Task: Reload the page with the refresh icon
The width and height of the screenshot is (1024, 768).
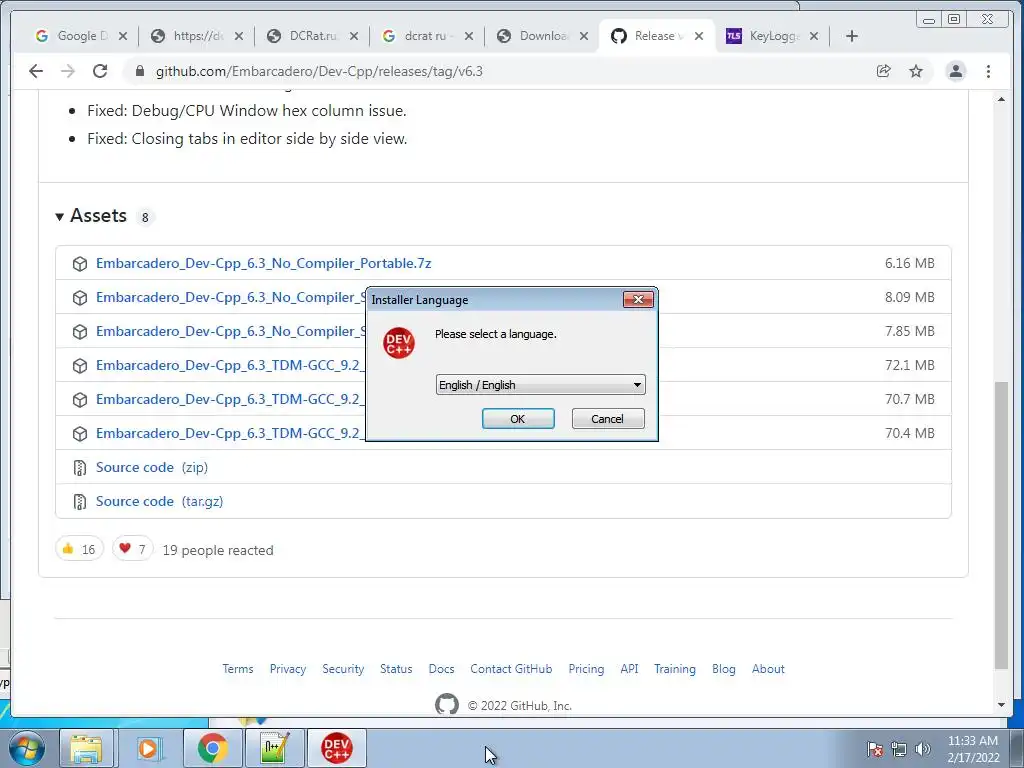Action: pyautogui.click(x=100, y=71)
